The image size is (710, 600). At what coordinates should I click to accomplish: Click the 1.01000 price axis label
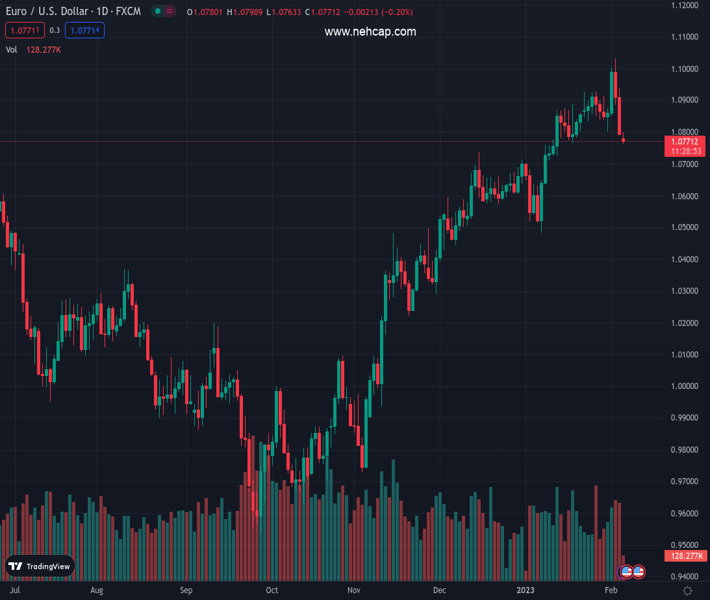(685, 354)
